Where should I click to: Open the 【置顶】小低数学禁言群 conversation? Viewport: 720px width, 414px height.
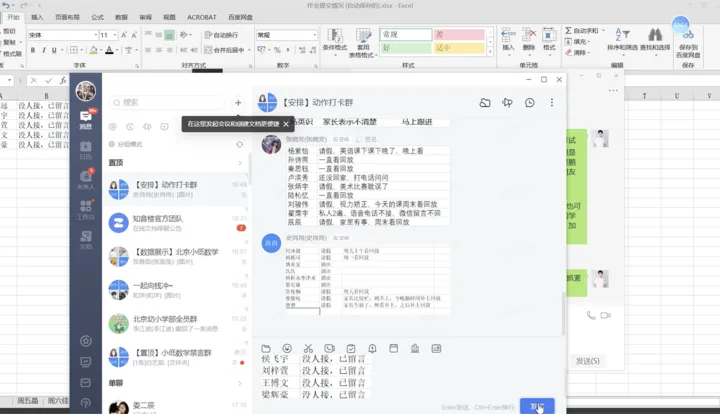click(177, 357)
